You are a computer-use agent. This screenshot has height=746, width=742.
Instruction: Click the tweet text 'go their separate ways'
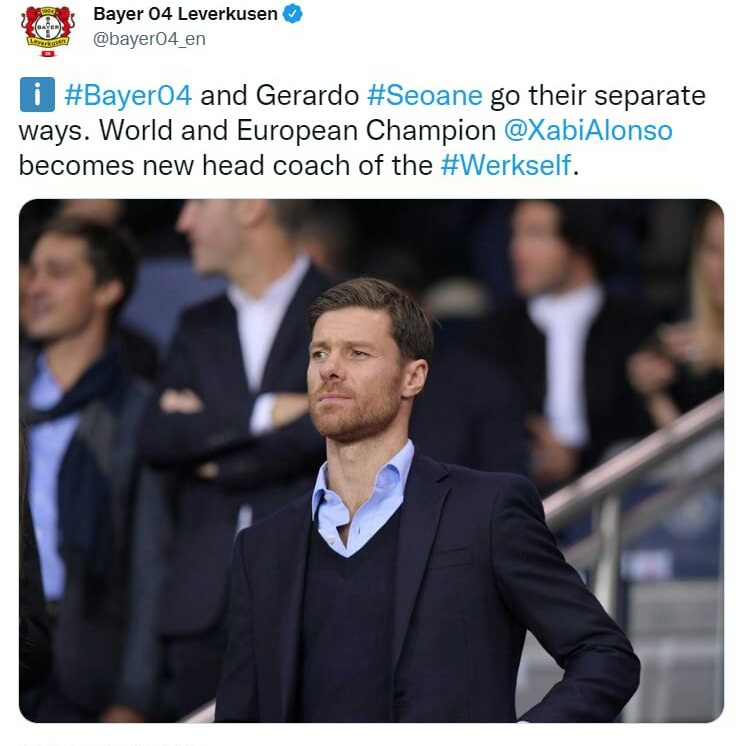[x=362, y=113]
